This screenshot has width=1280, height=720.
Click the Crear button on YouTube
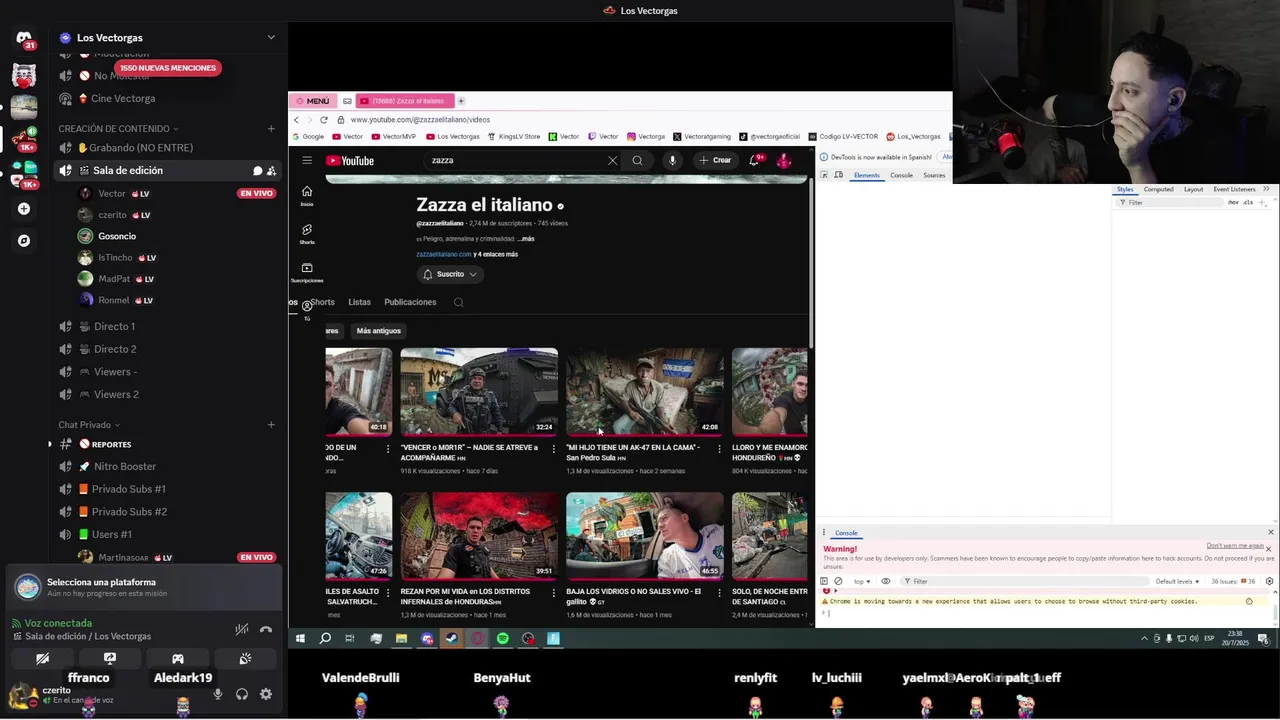tap(715, 160)
